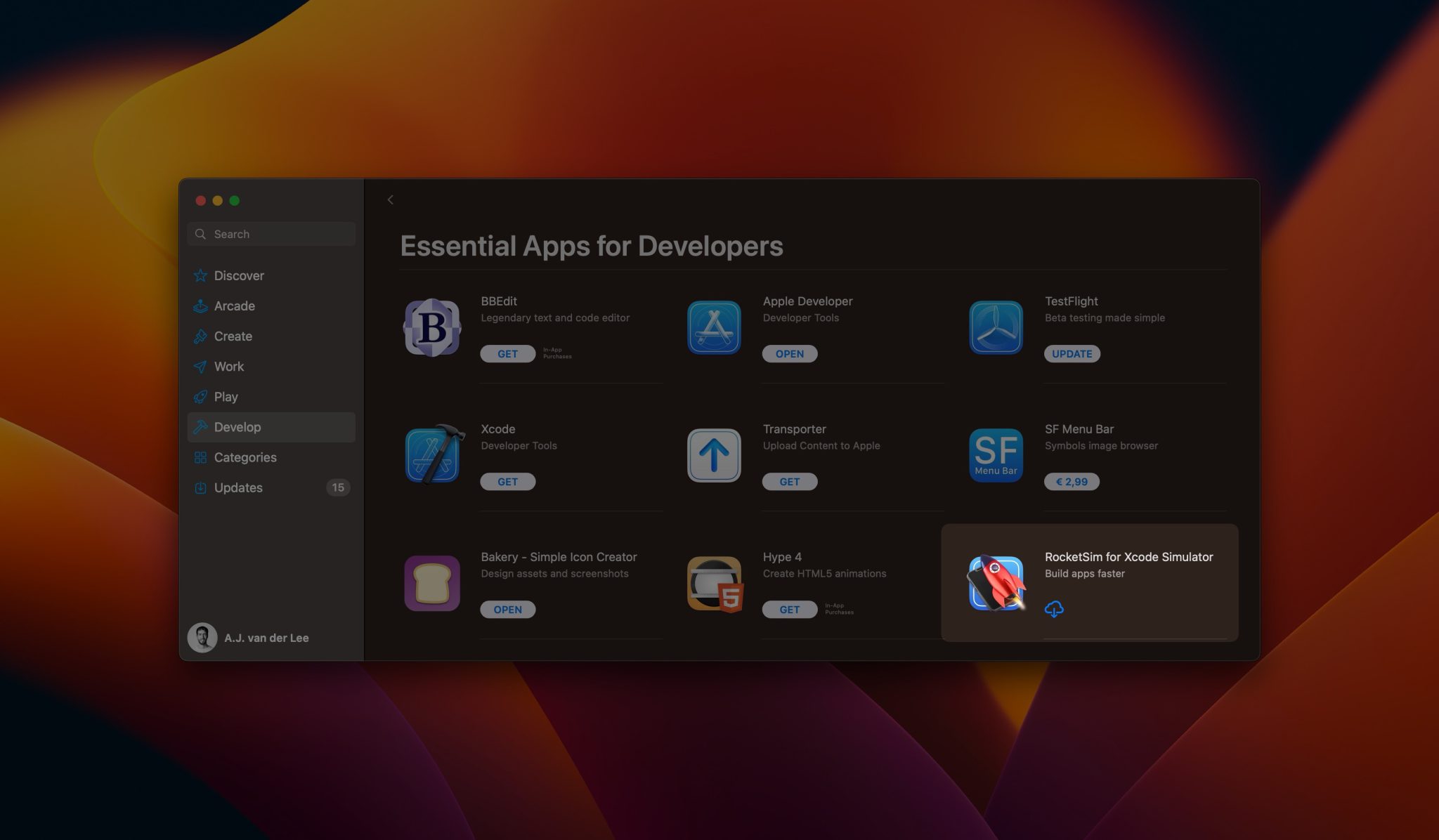Open the Xcode app icon

click(x=435, y=454)
